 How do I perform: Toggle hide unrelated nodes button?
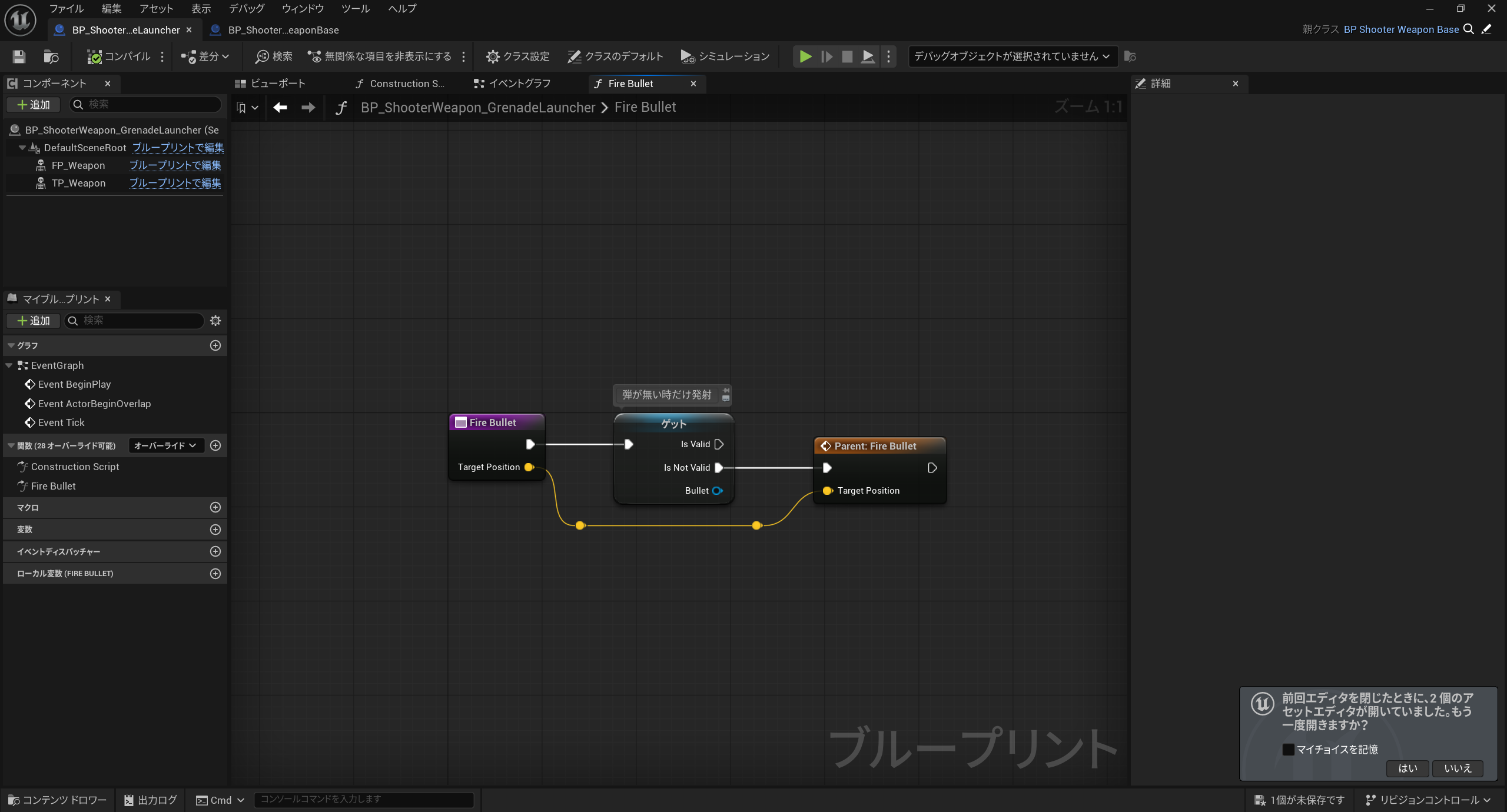click(x=380, y=56)
